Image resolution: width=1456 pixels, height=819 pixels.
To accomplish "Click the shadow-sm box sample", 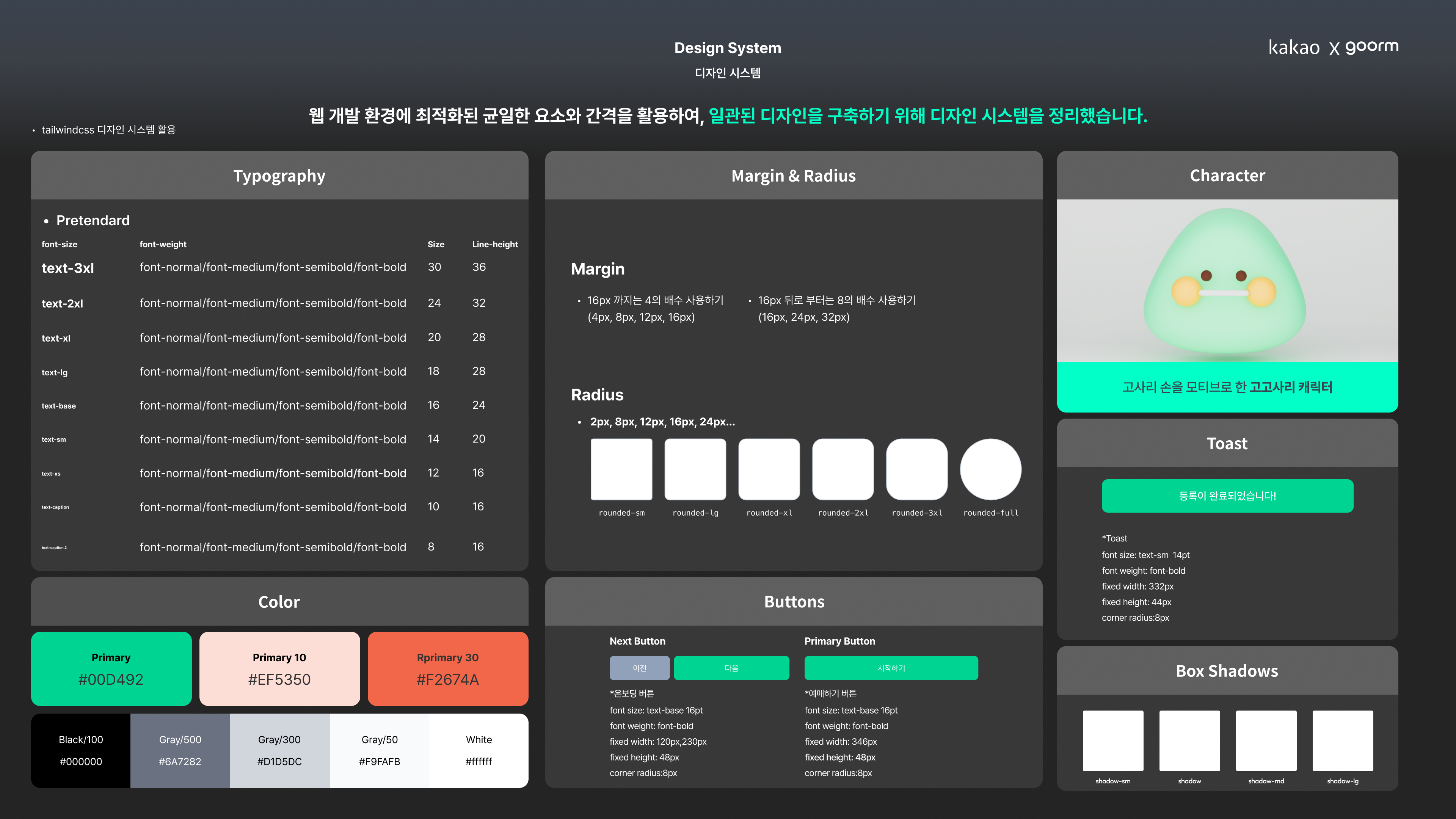I will click(1113, 741).
